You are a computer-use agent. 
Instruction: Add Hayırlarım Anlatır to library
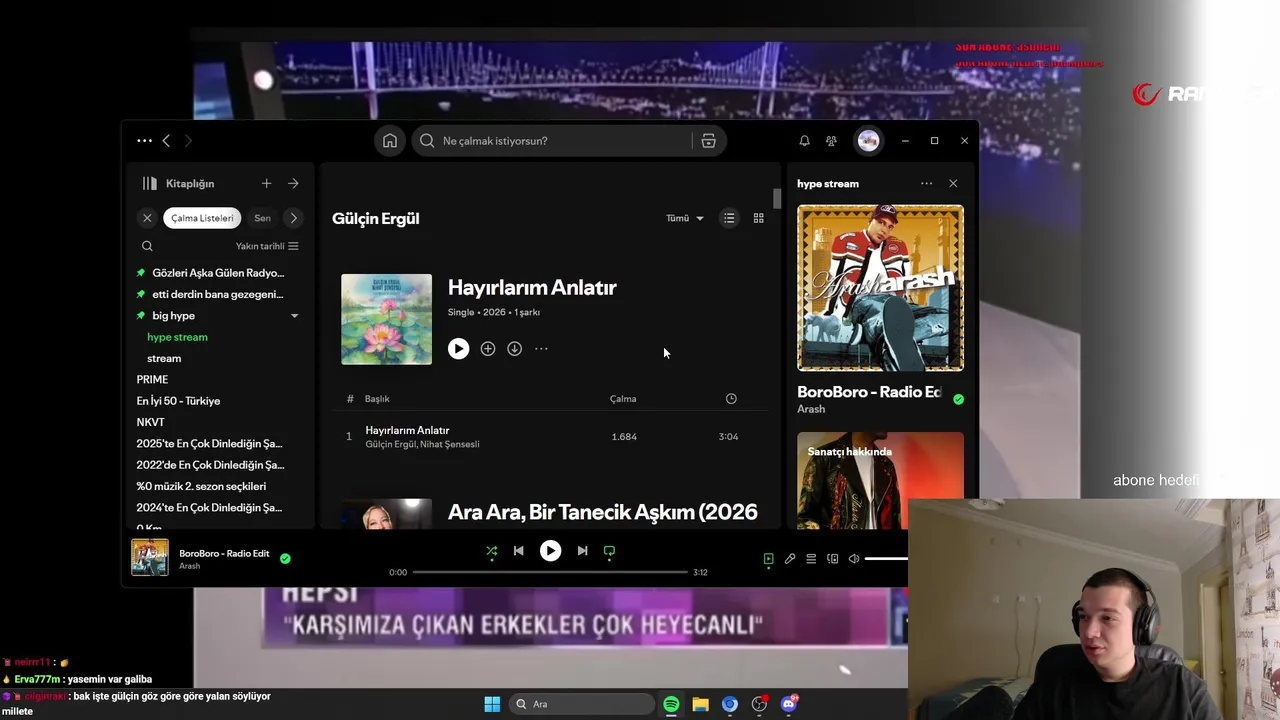point(487,349)
